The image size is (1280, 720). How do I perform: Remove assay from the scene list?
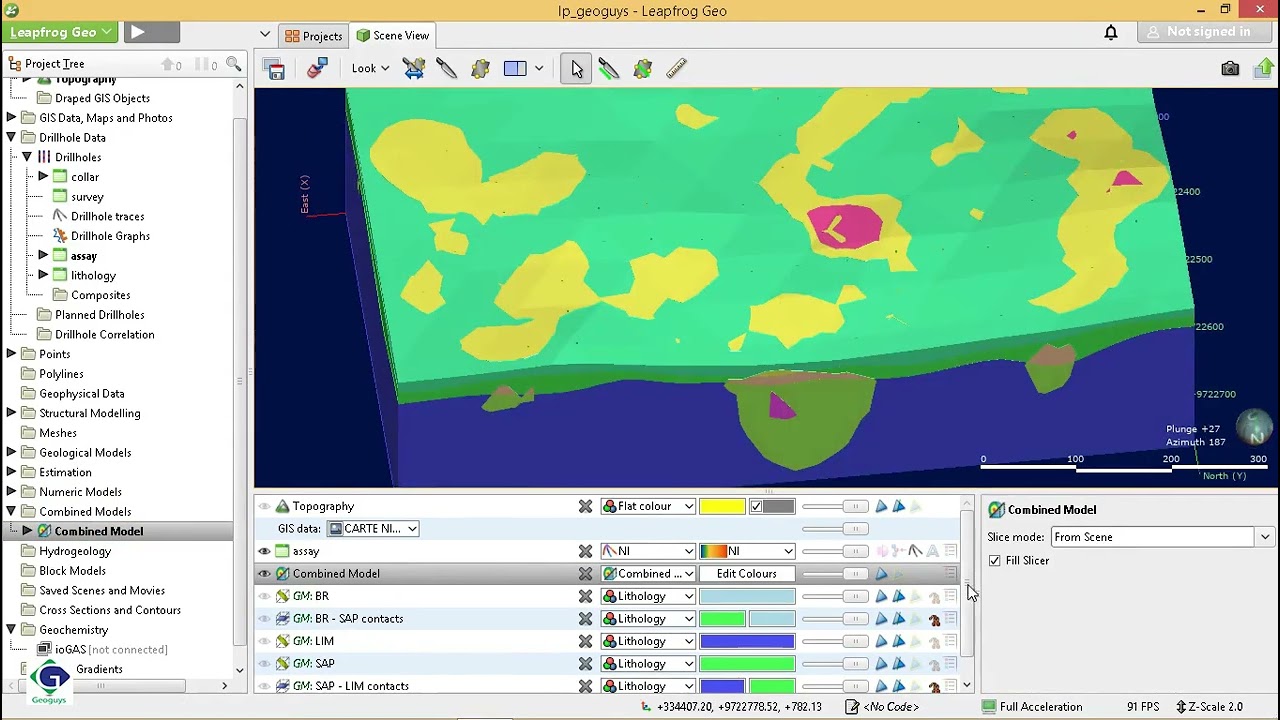coord(585,551)
